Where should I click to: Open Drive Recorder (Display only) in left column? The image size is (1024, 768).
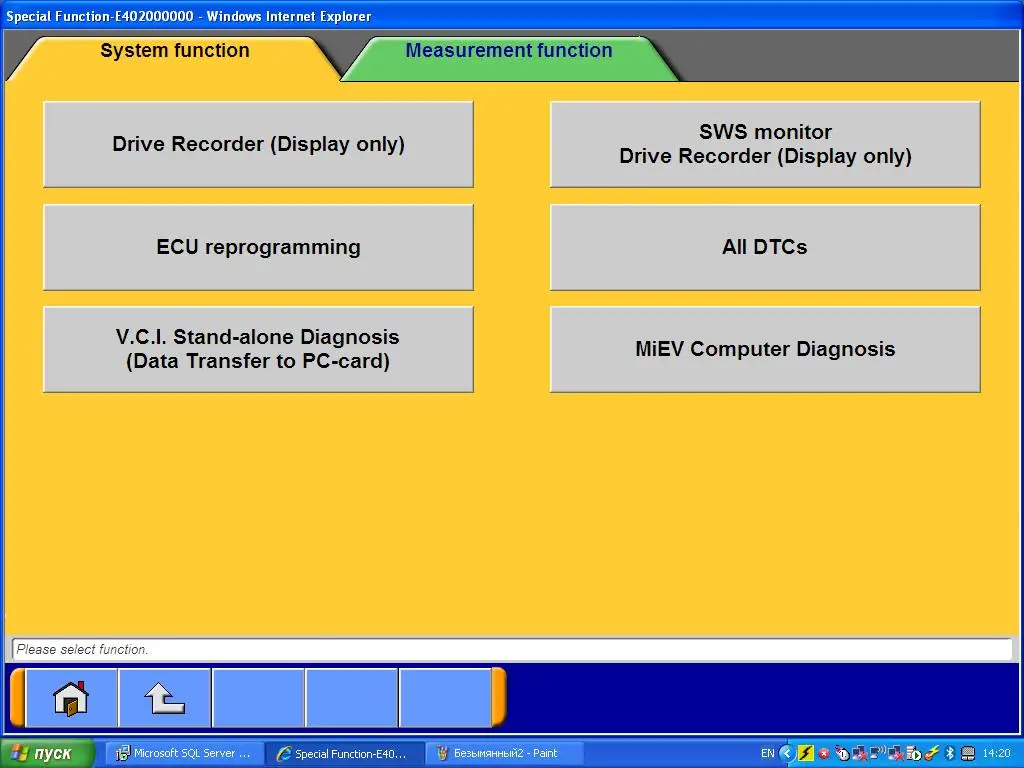[258, 144]
